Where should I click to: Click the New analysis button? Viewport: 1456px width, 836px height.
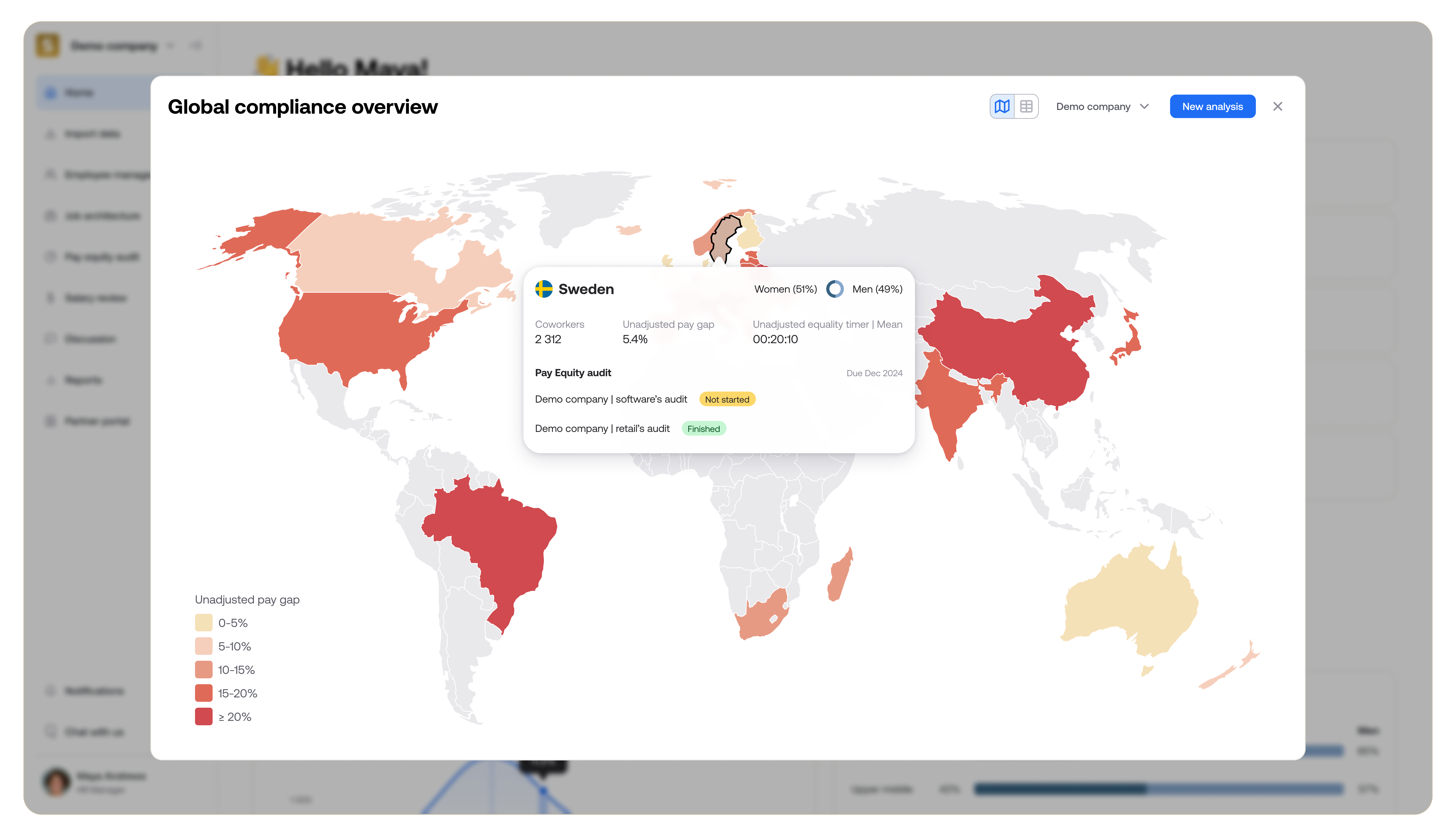1212,107
